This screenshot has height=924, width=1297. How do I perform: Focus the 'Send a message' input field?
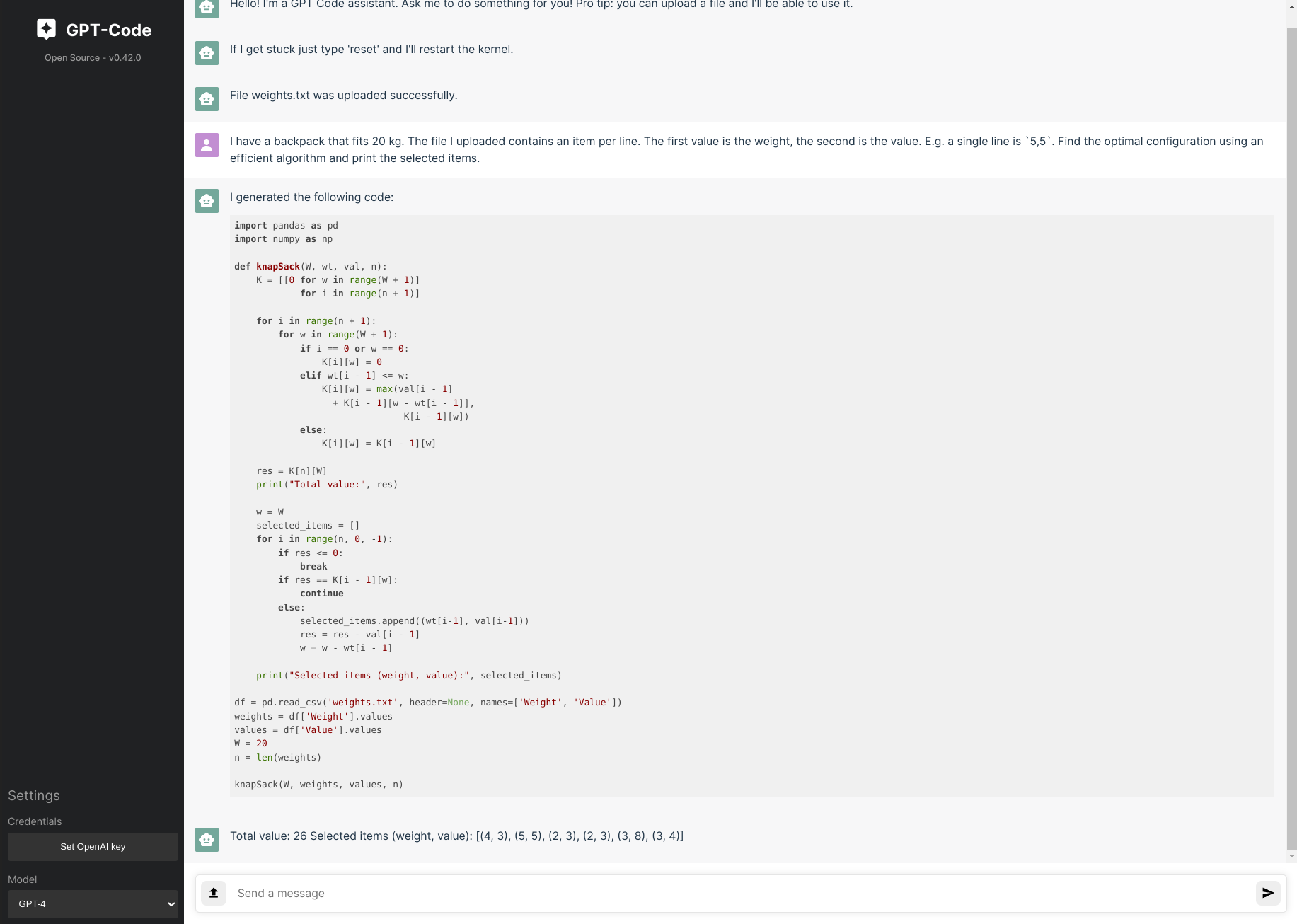pos(739,894)
